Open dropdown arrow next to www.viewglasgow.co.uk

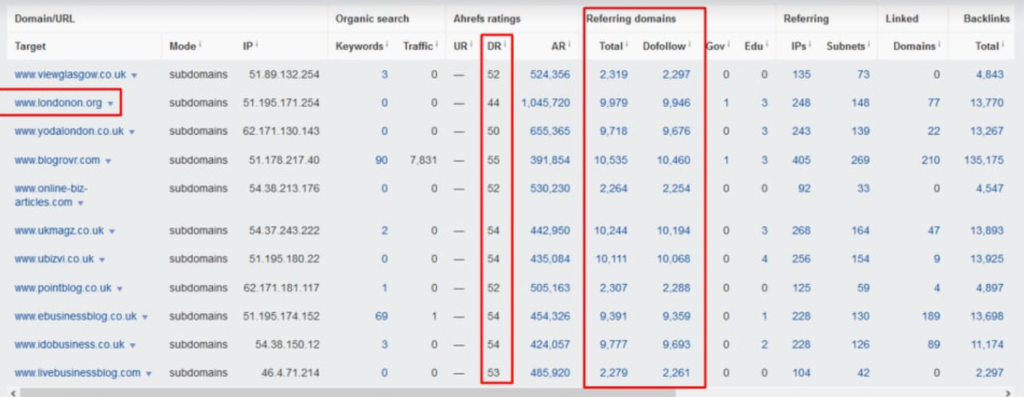(134, 76)
